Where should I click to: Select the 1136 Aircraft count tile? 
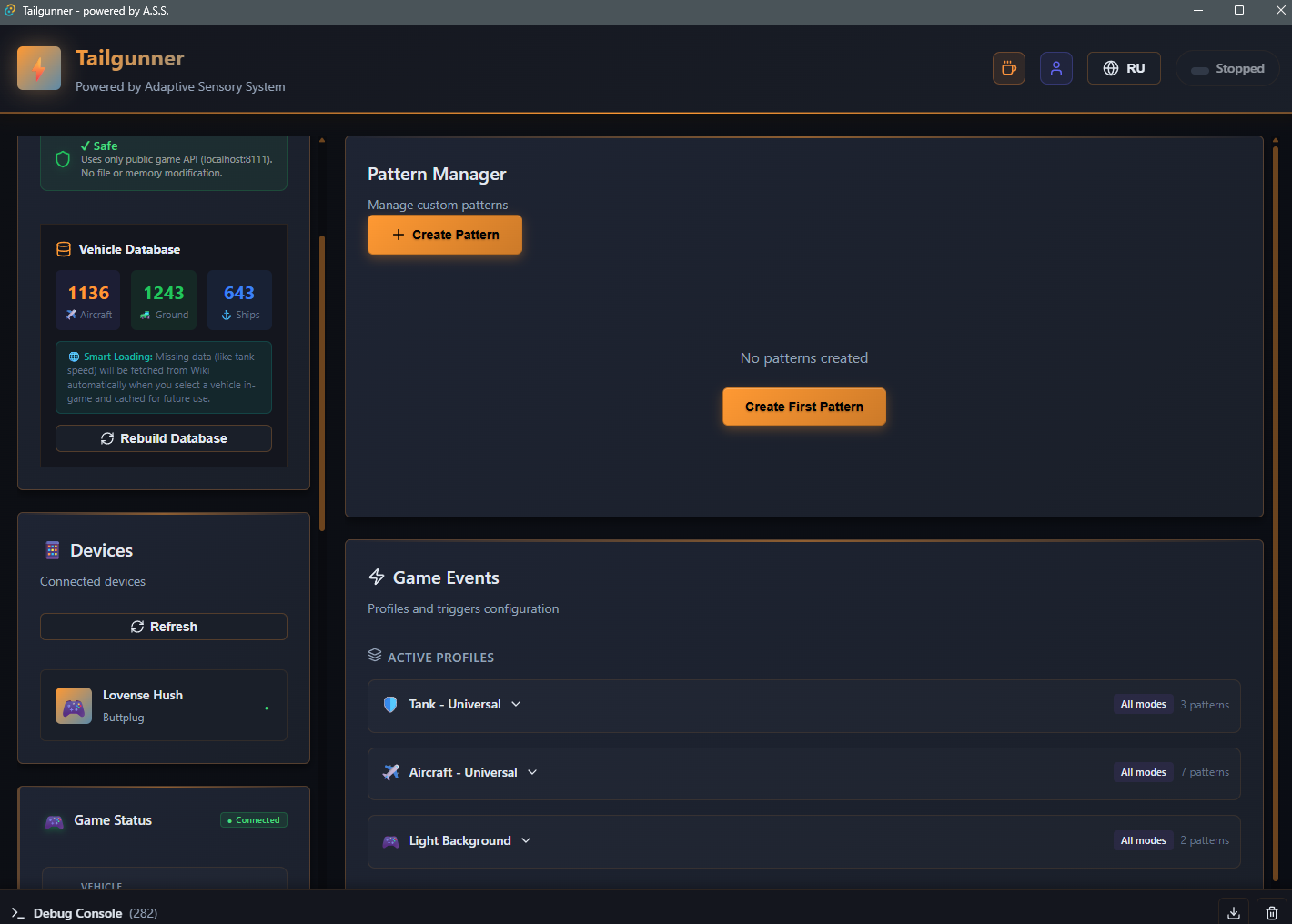[x=88, y=300]
